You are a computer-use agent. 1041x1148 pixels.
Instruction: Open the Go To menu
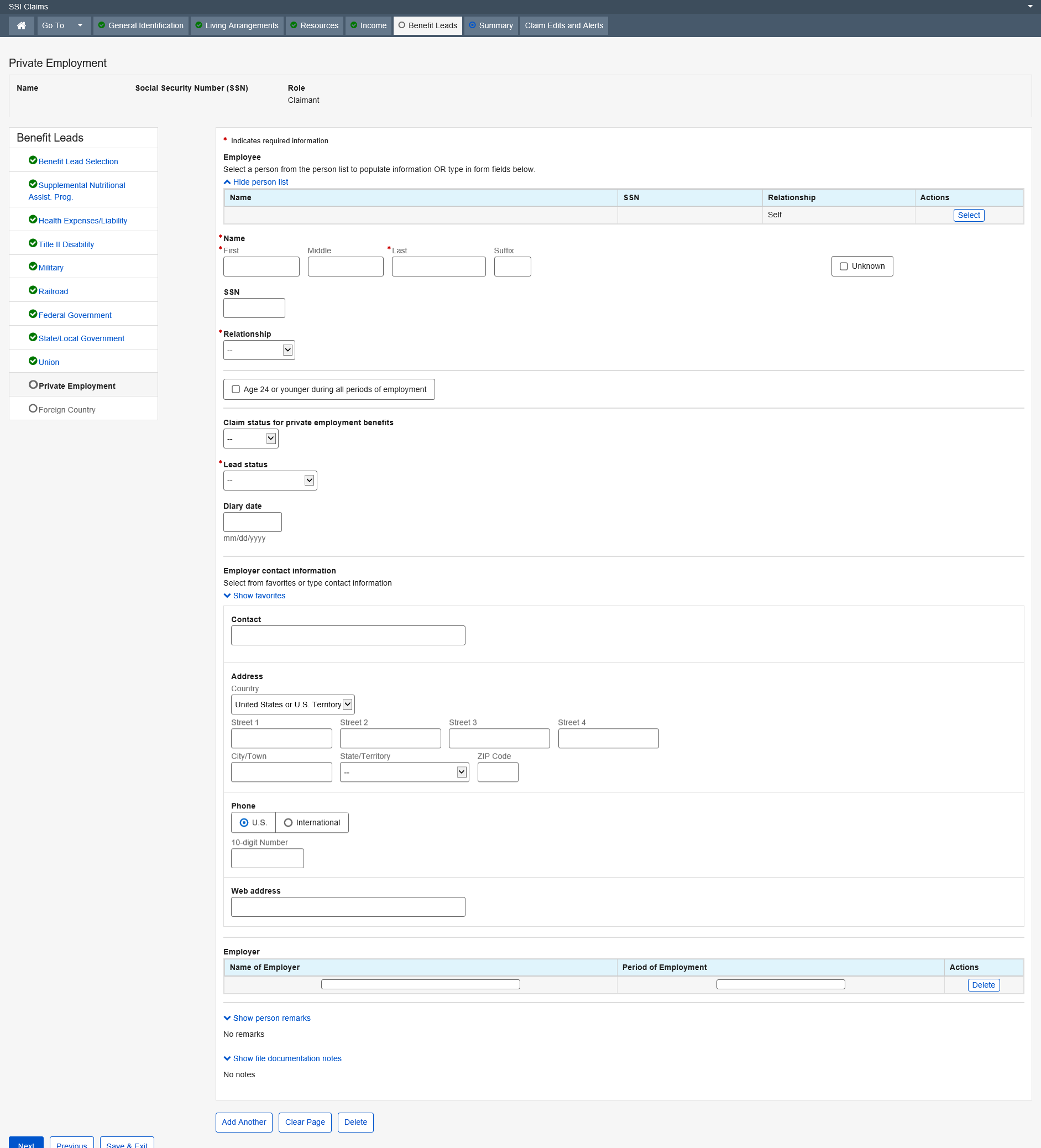(62, 25)
